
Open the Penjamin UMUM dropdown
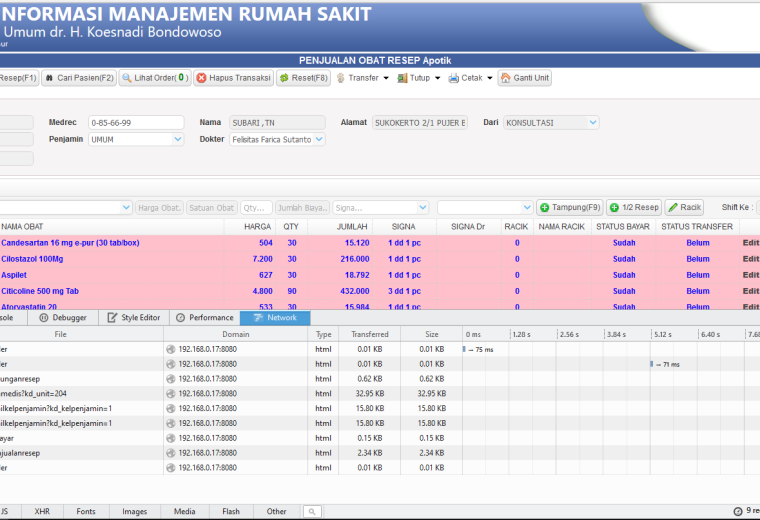[178, 140]
